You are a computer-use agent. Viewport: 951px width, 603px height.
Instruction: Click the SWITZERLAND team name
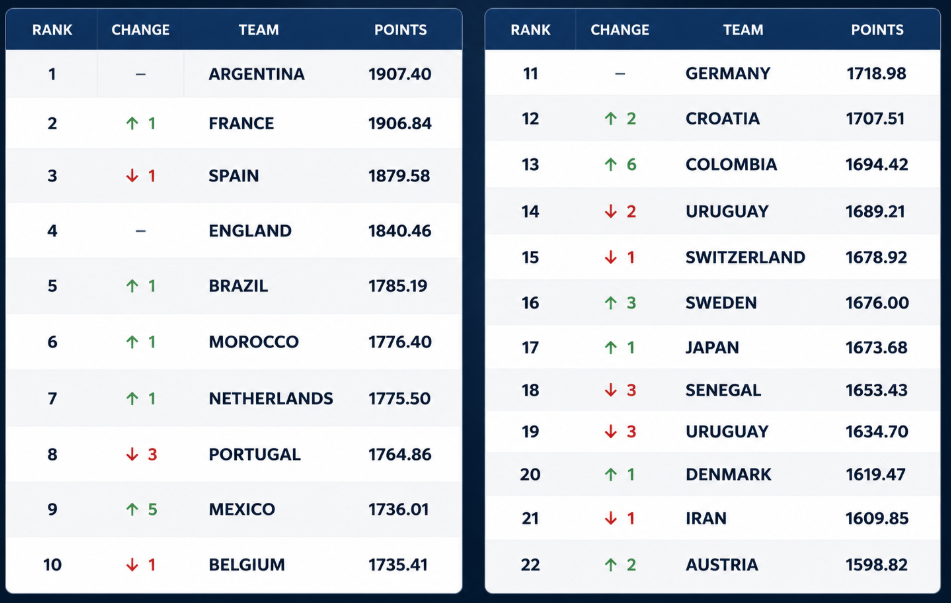[x=745, y=257]
